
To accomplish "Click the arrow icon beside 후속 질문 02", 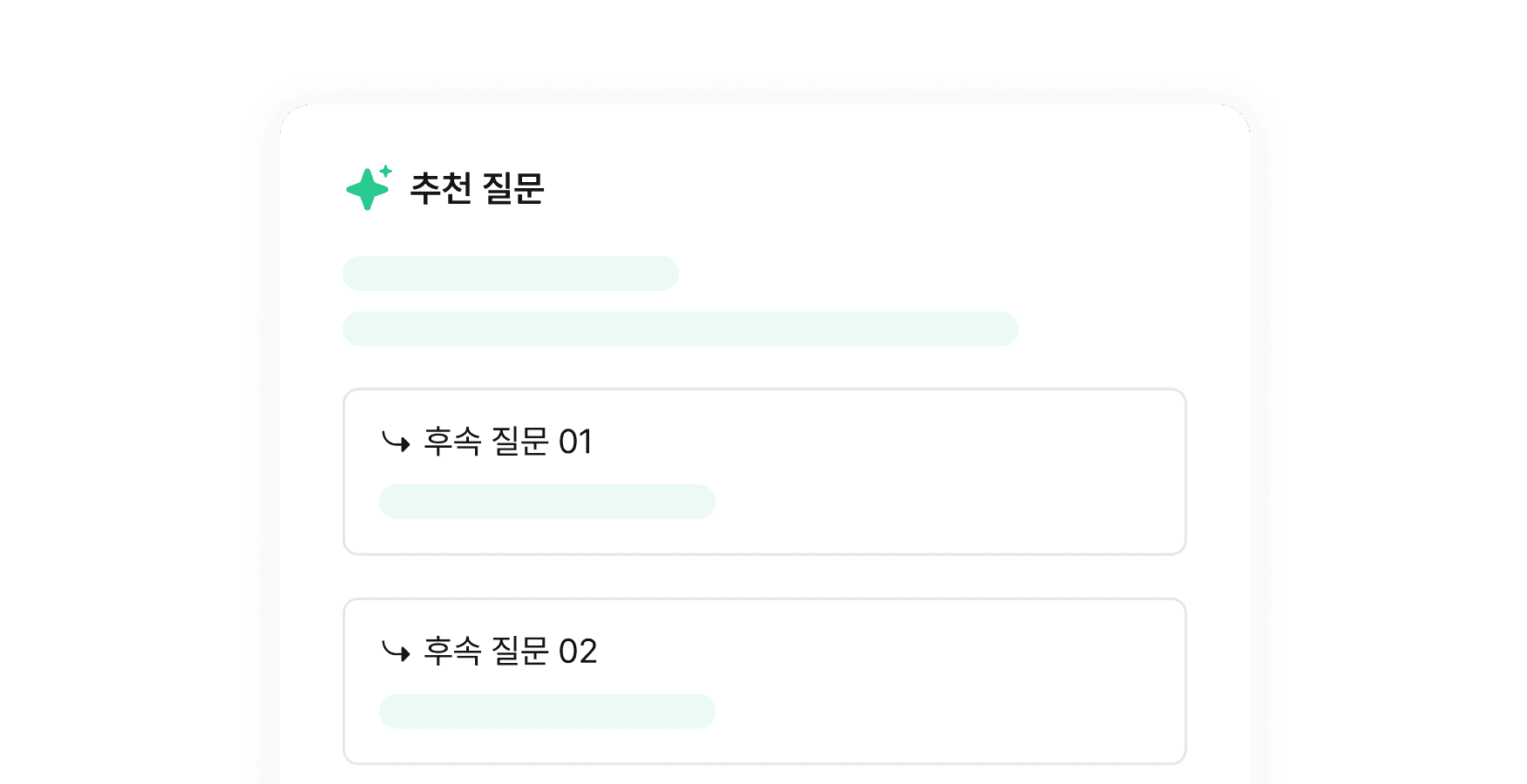I will (x=396, y=652).
